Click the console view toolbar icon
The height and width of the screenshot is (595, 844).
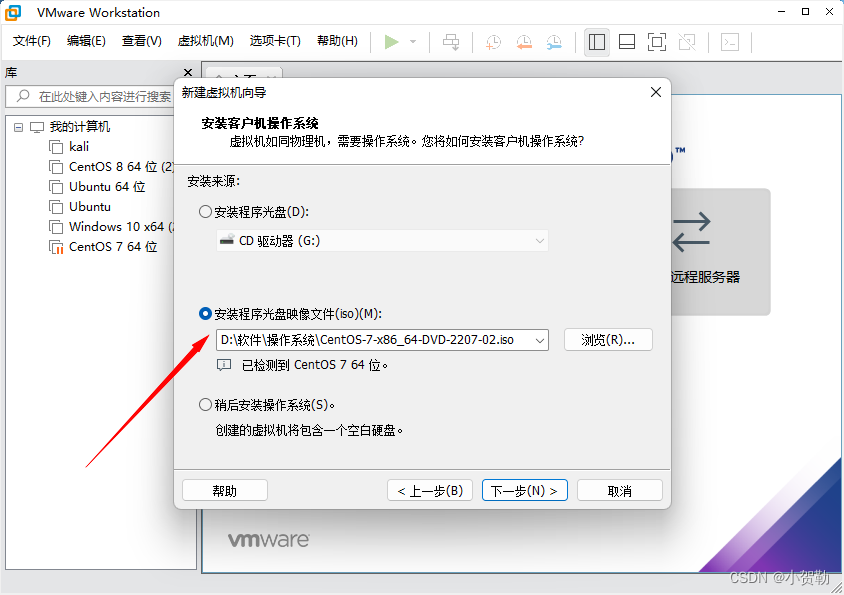click(730, 41)
